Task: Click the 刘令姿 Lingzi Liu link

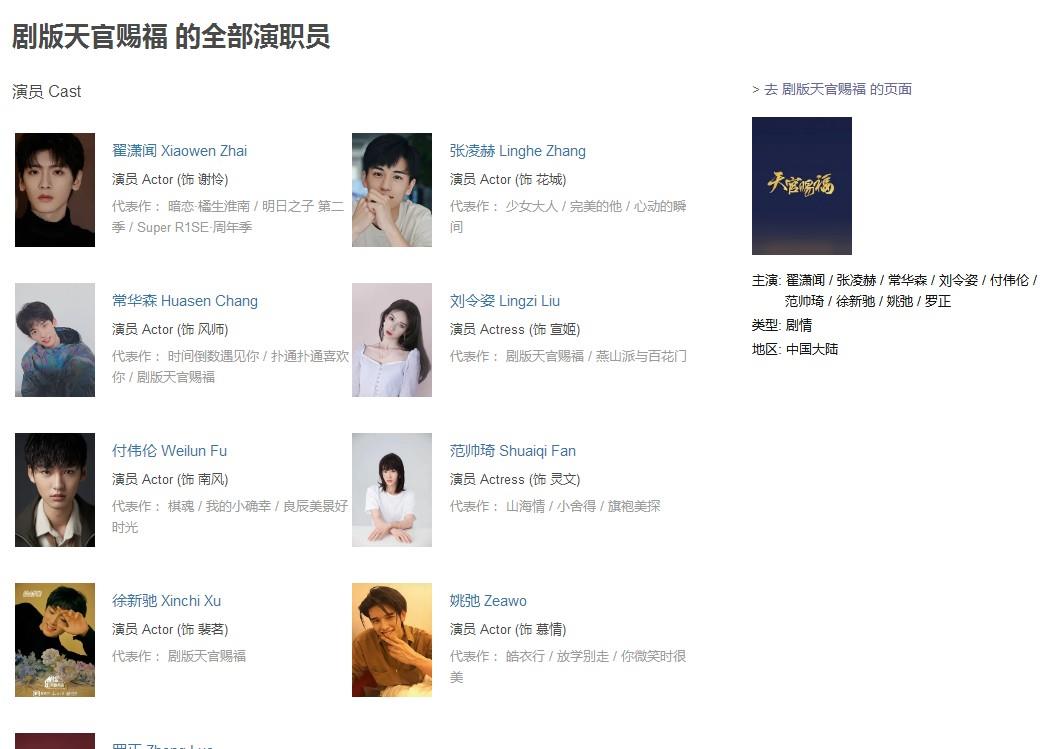Action: [505, 301]
